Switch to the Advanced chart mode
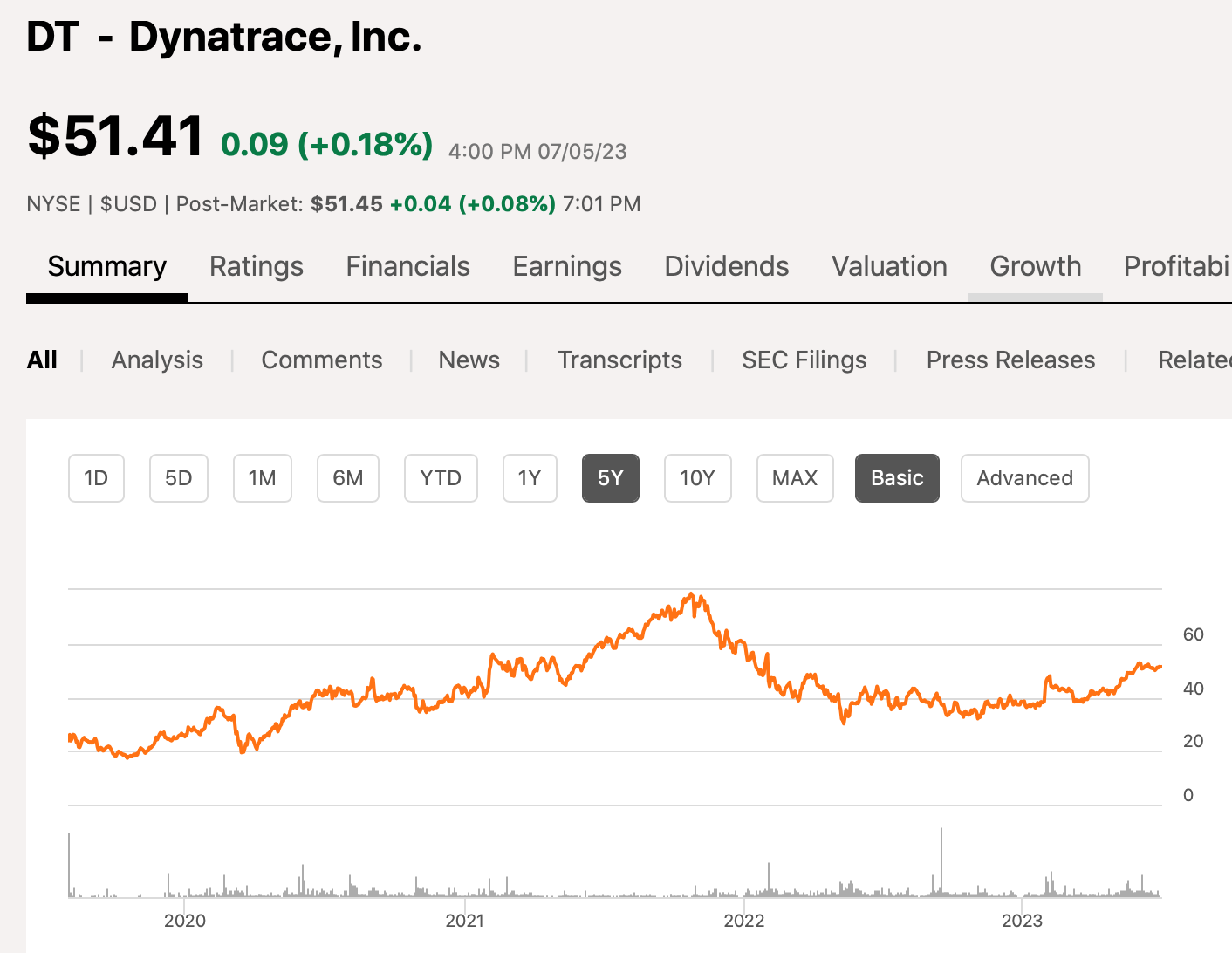This screenshot has width=1232, height=953. [1024, 478]
